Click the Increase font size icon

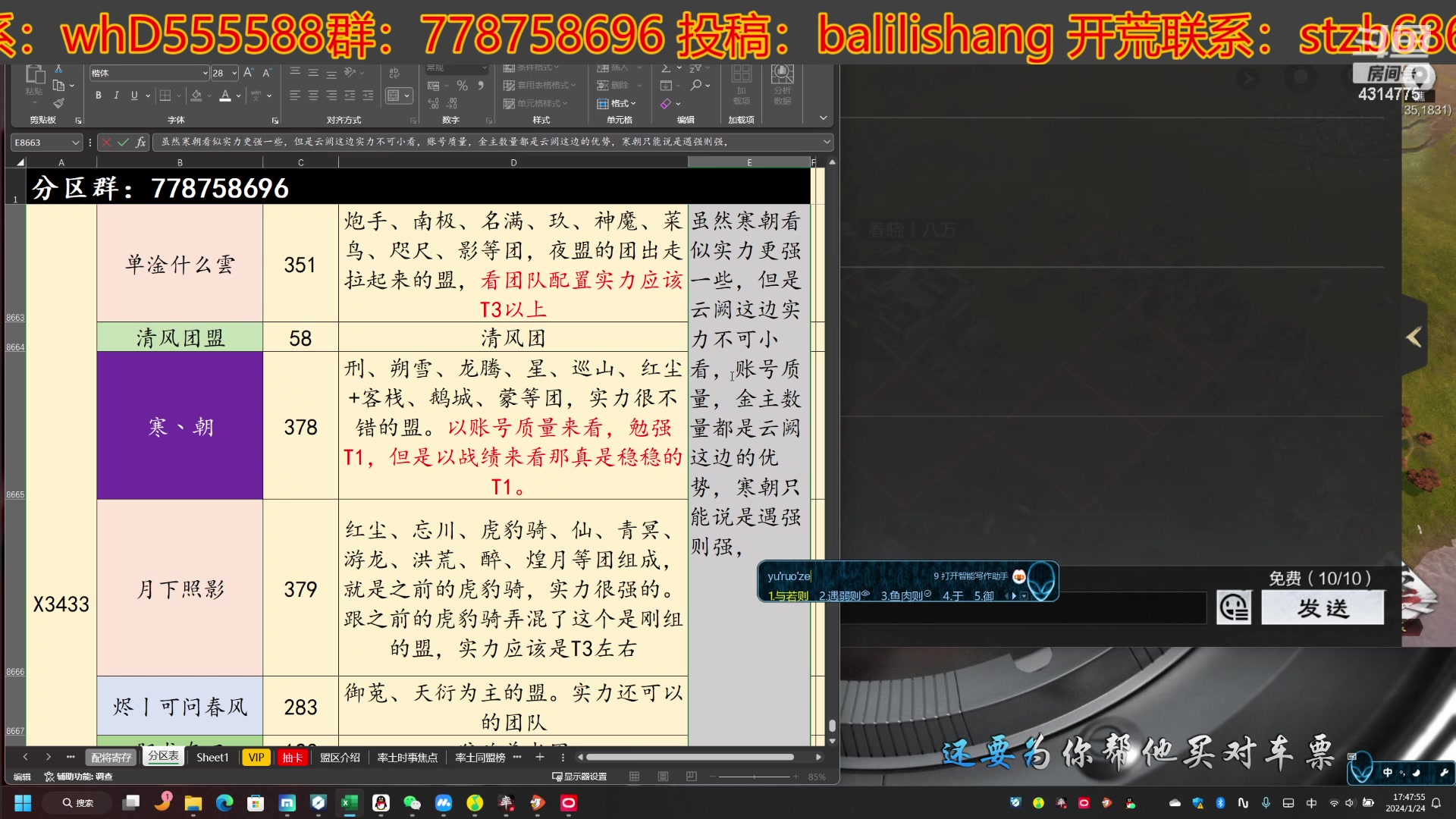coord(248,73)
